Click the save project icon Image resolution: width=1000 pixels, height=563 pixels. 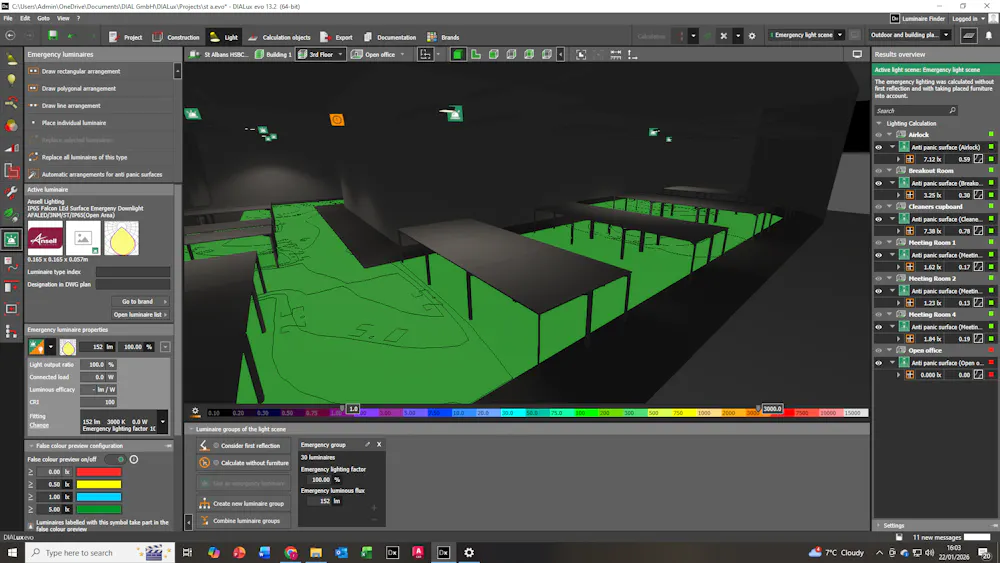pyautogui.click(x=53, y=36)
